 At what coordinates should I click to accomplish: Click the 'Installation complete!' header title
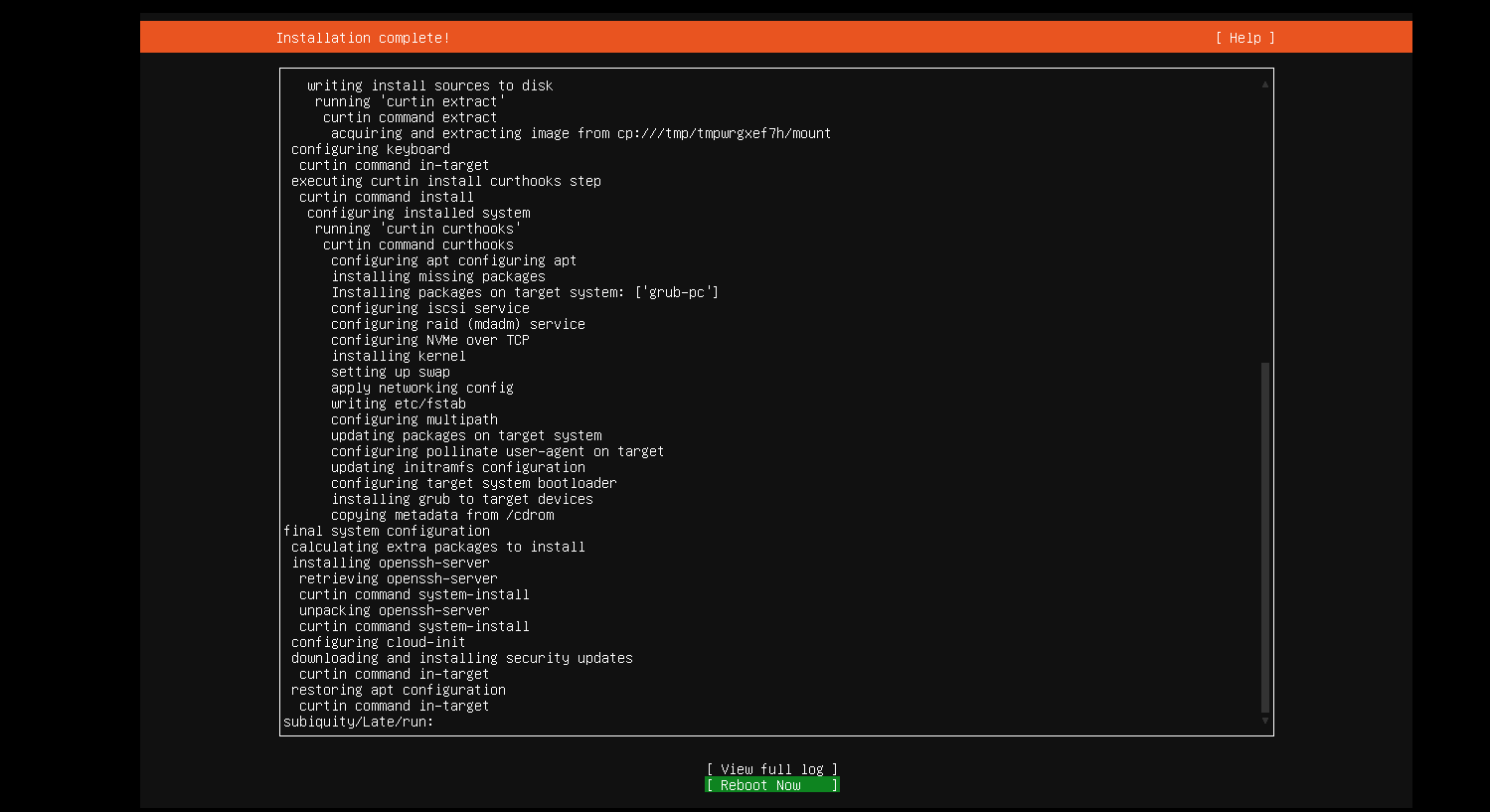click(363, 38)
